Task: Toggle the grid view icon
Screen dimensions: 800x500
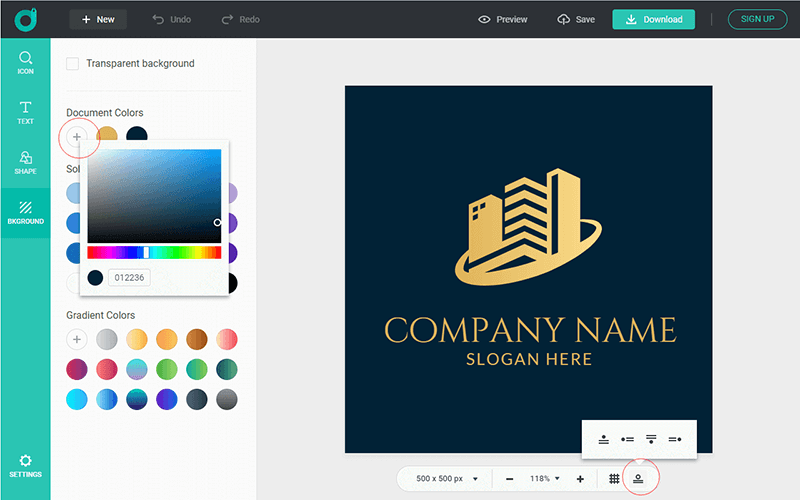Action: pyautogui.click(x=614, y=479)
